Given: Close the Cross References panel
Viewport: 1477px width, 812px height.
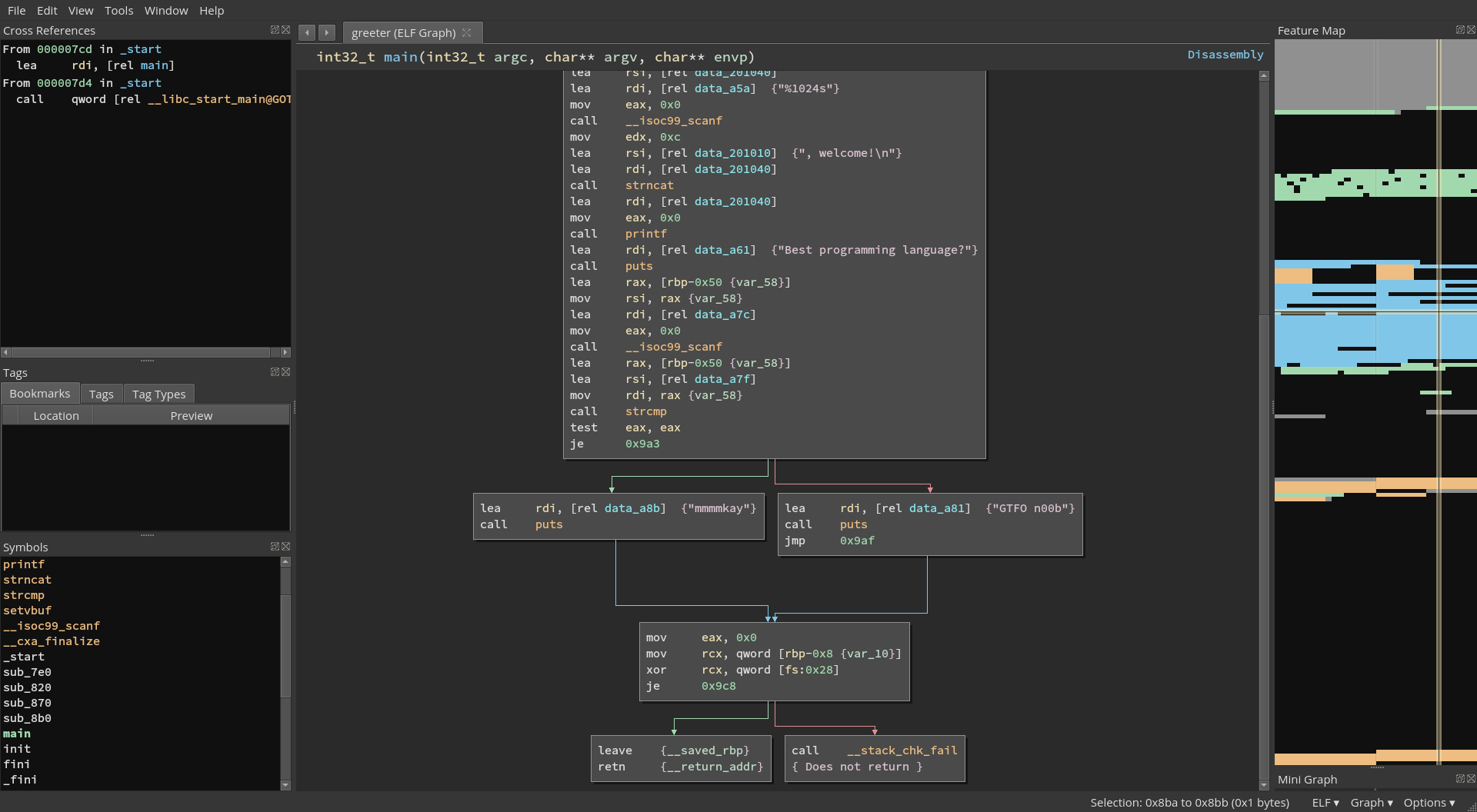Looking at the screenshot, I should point(286,30).
